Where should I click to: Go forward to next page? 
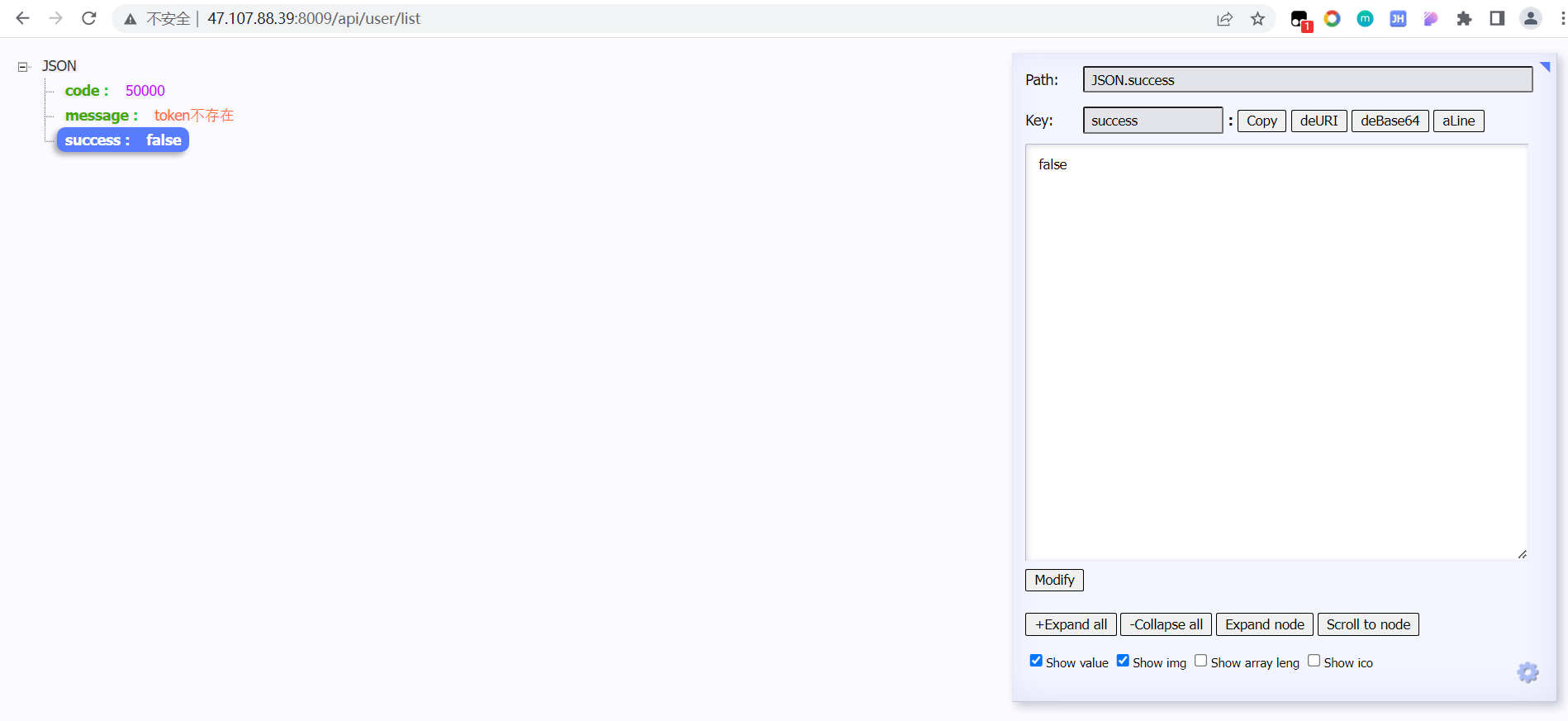click(x=55, y=18)
